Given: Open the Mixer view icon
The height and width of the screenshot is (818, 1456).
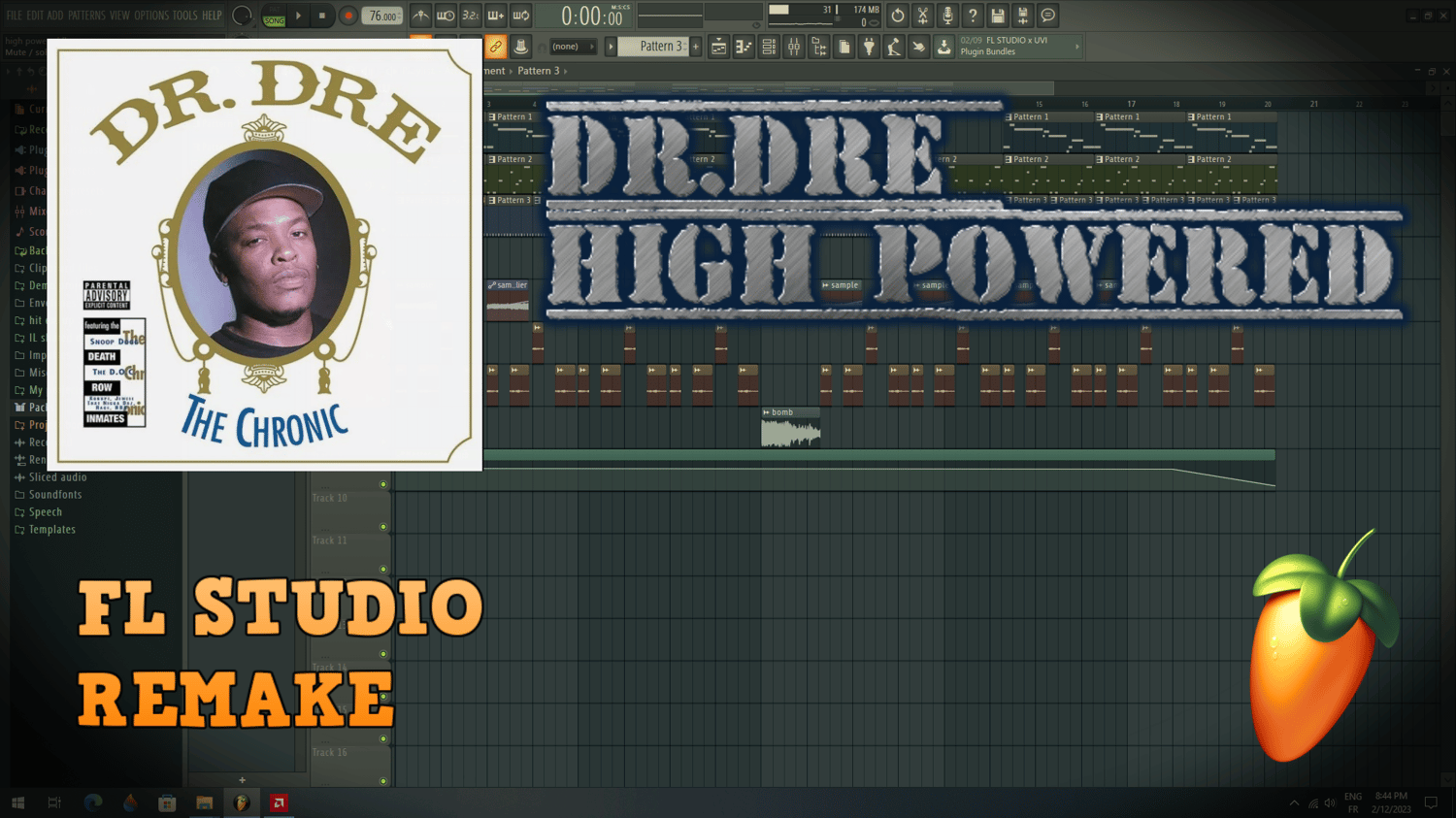Looking at the screenshot, I should coord(794,47).
